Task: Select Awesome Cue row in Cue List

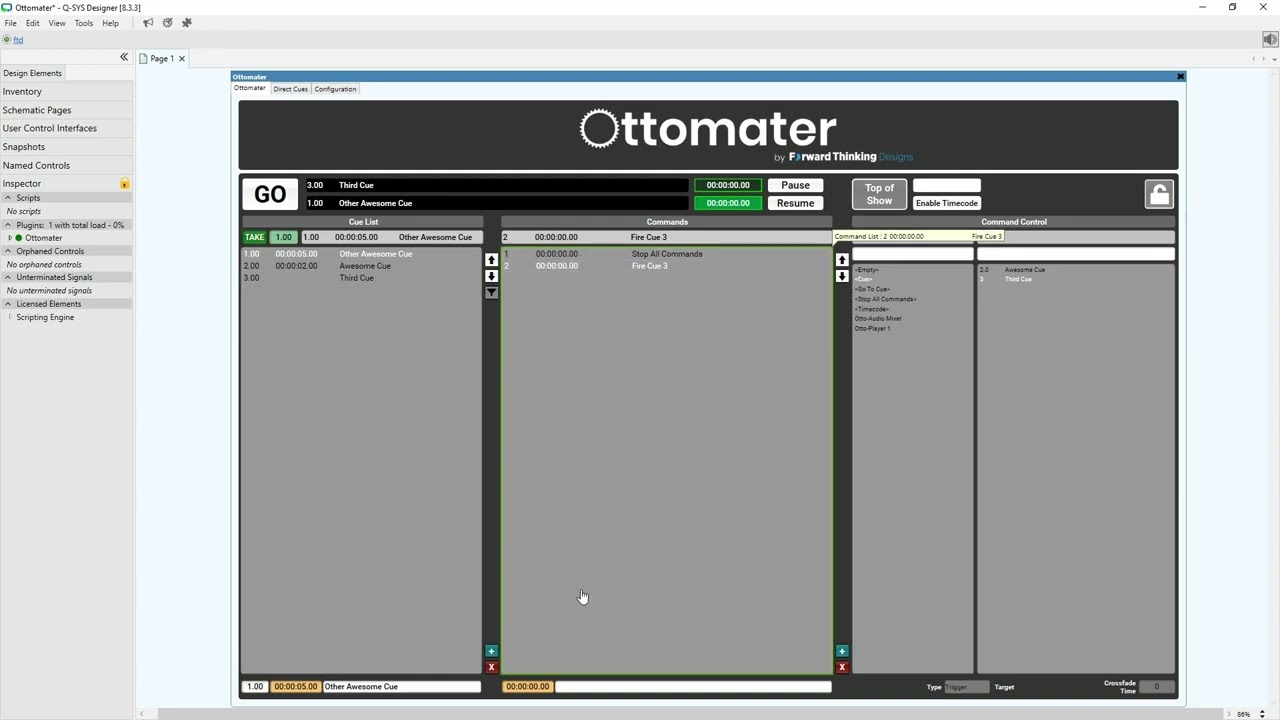Action: pos(361,266)
